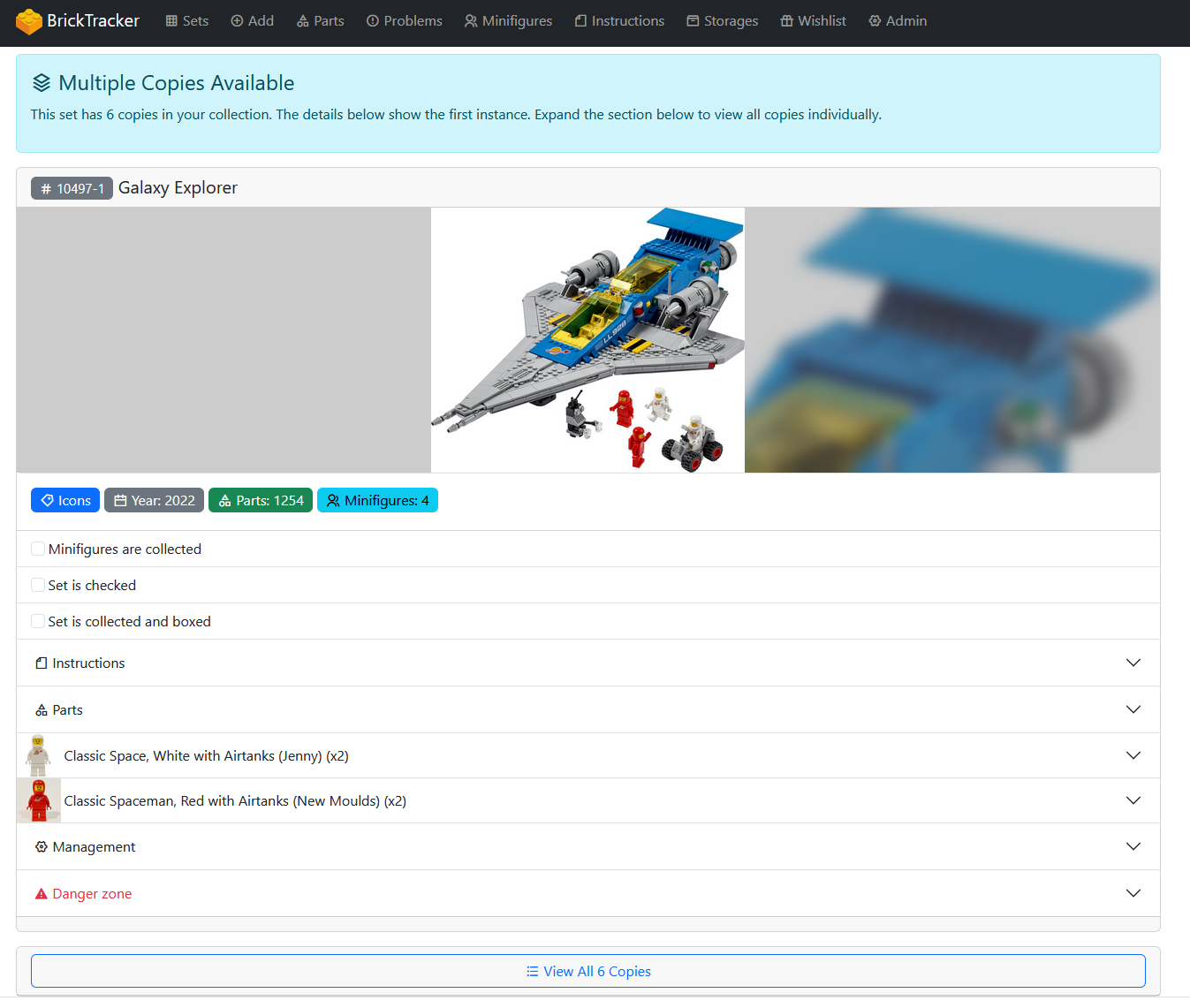Open the Storages page
Image resolution: width=1190 pixels, height=1008 pixels.
point(723,21)
